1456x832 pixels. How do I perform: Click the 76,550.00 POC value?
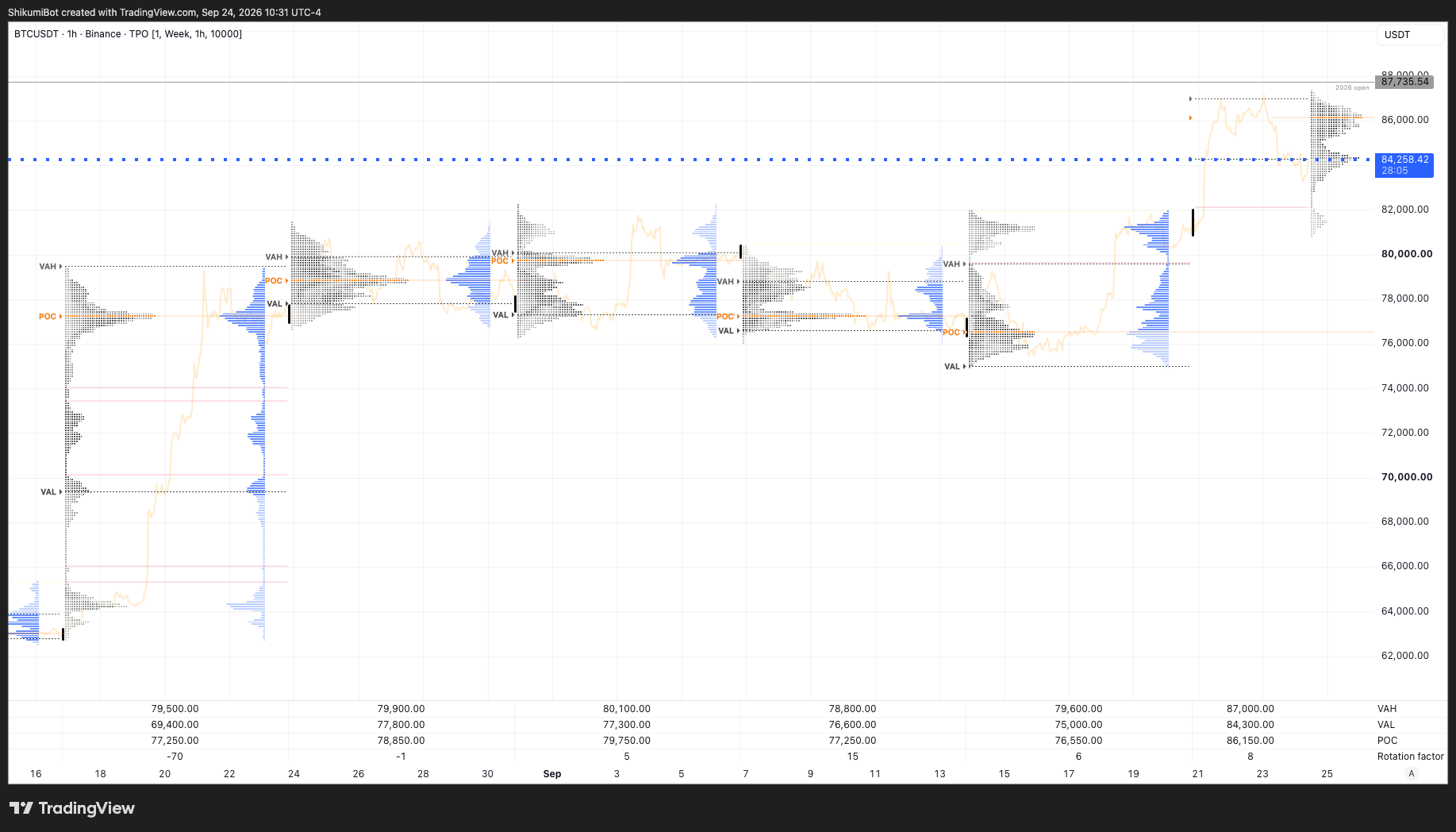(x=1079, y=741)
